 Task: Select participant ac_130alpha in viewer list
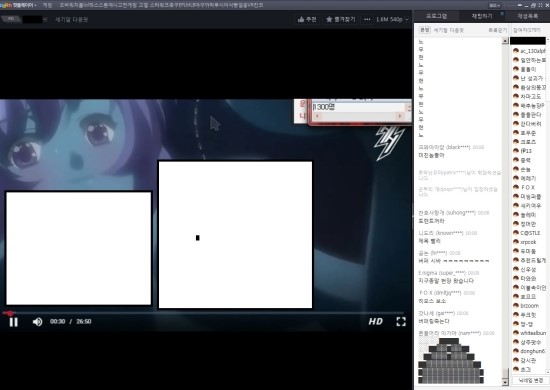[x=529, y=51]
